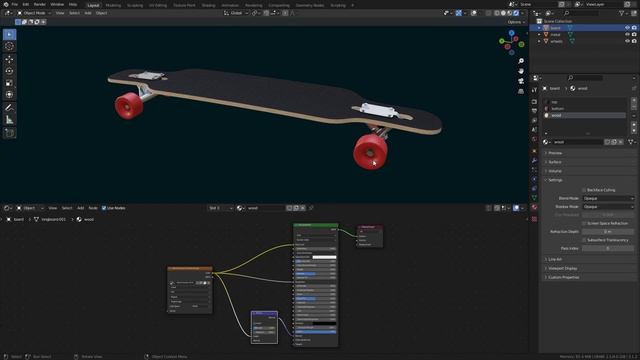This screenshot has height=360, width=640.
Task: Open the Slot 3 dropdown in node editor
Action: (220, 208)
